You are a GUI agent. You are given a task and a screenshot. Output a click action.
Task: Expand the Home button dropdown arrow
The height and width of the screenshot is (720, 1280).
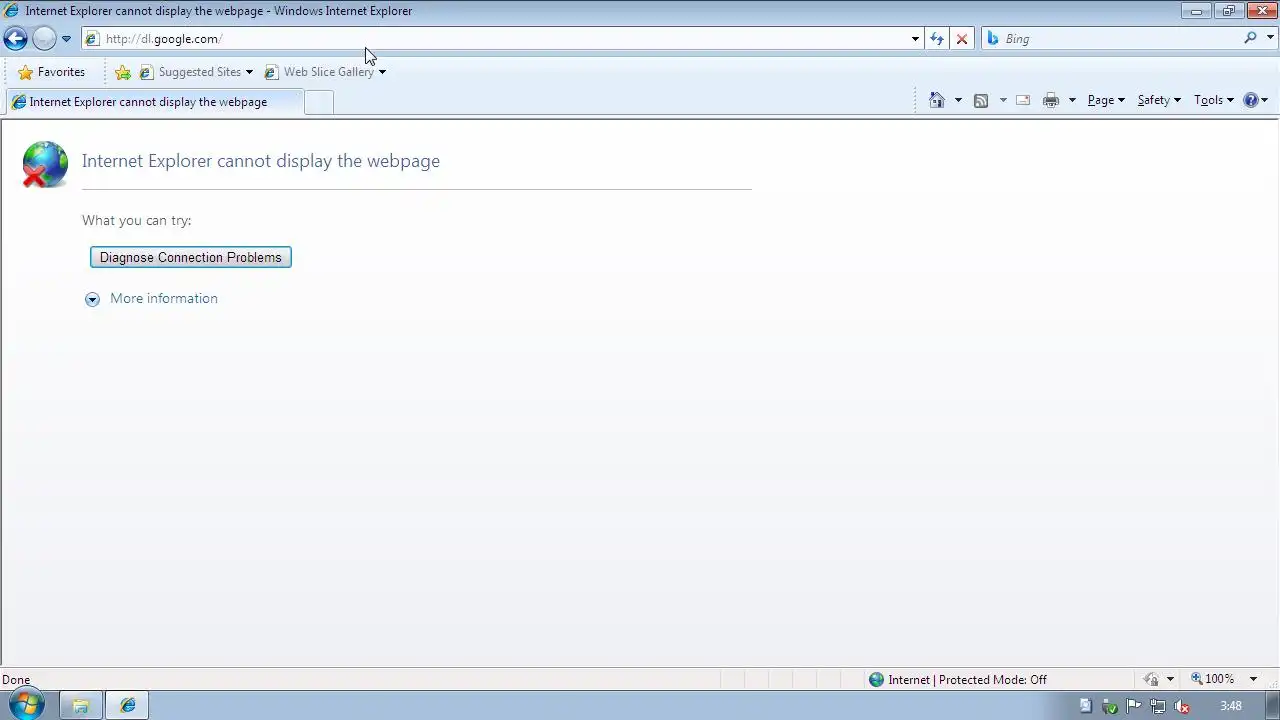point(958,100)
